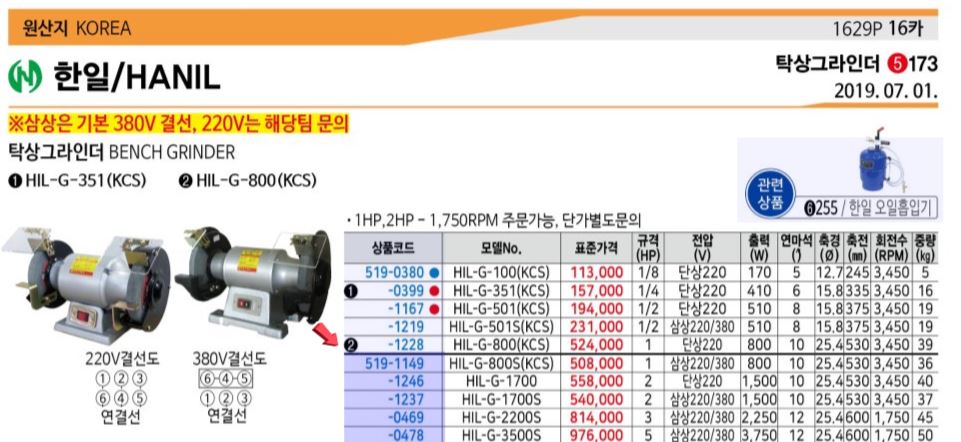The width and height of the screenshot is (961, 442).
Task: Click model name HIL-G-1700
Action: [x=501, y=382]
